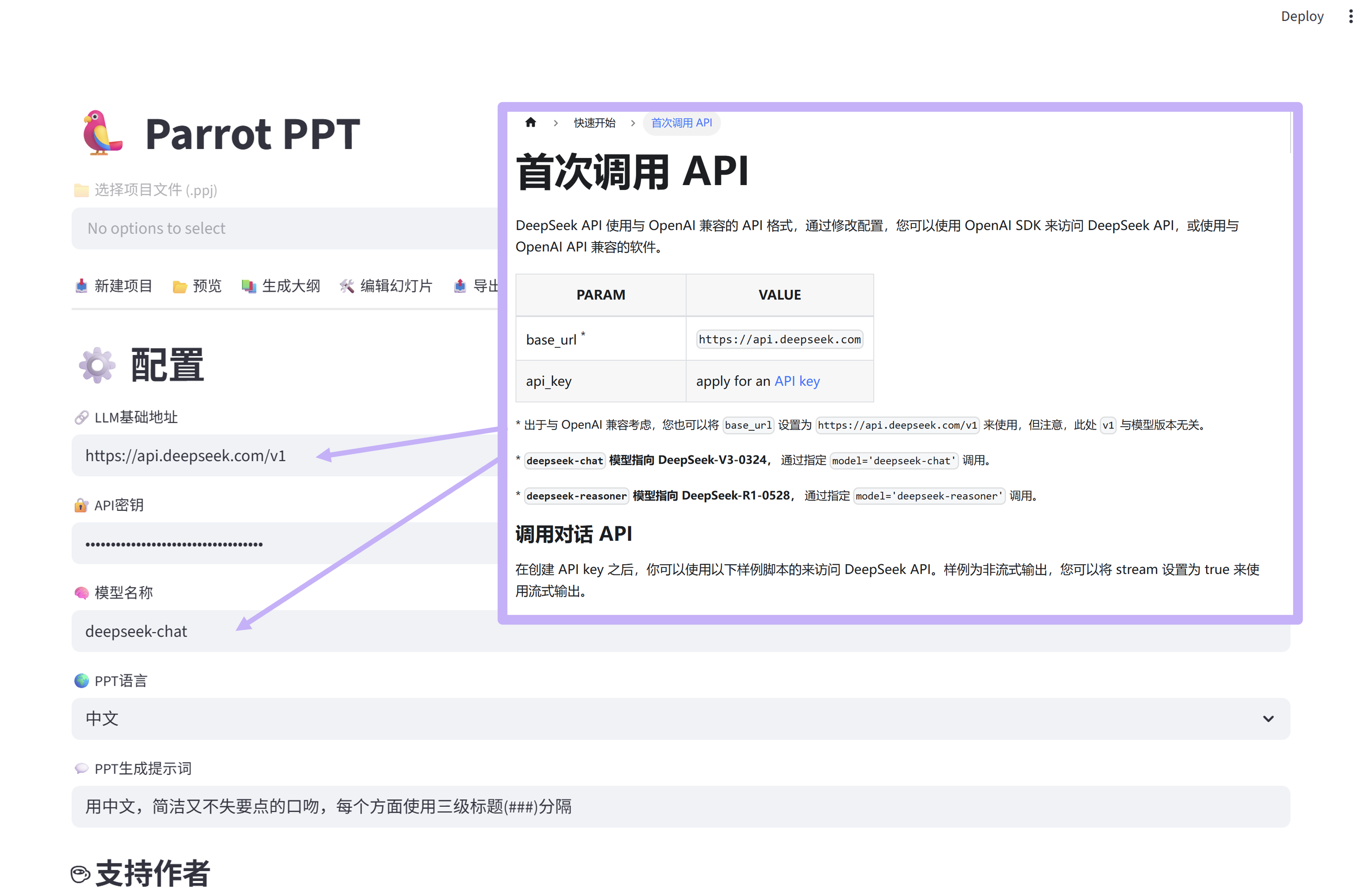The image size is (1372, 893).
Task: Click the folder icon beside 选择项目文件
Action: pyautogui.click(x=81, y=190)
